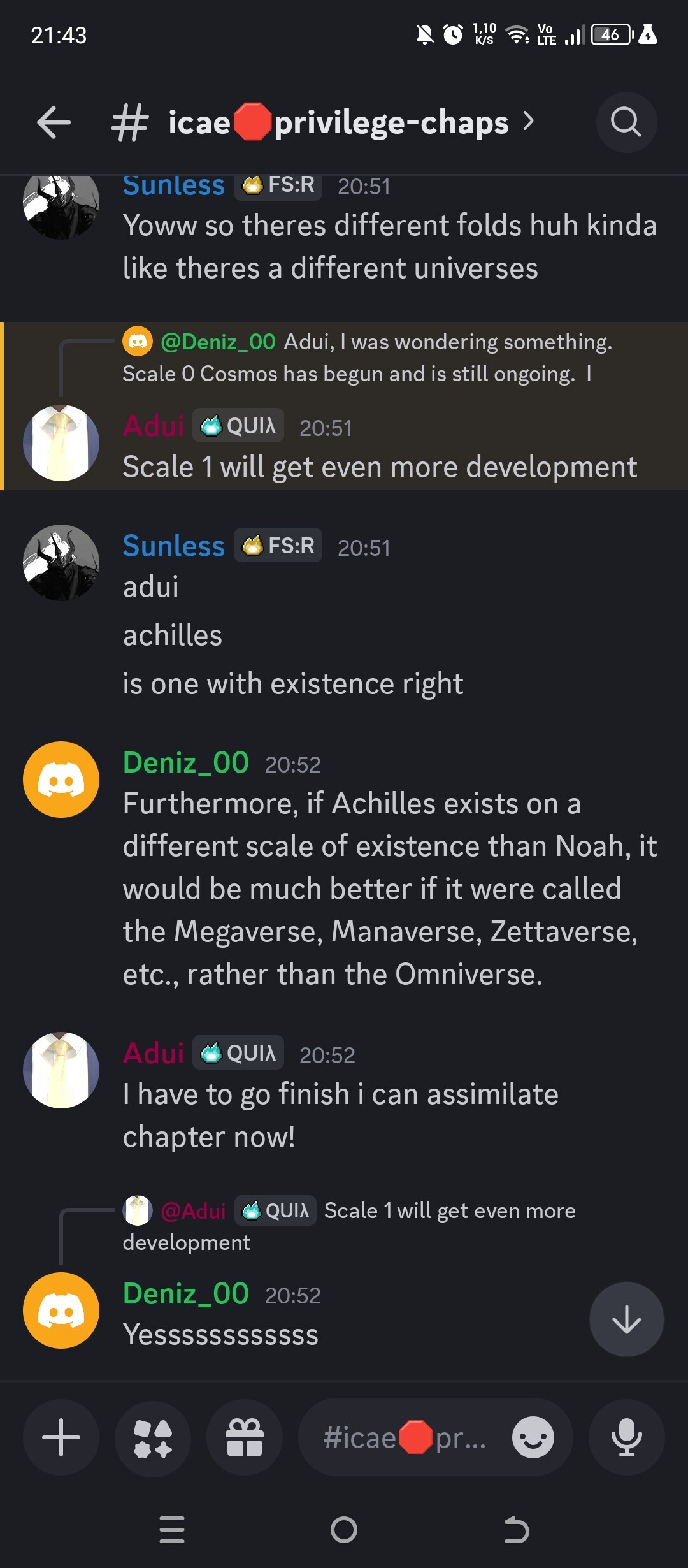Tap the FS:R server tag by Sunless
This screenshot has height=1568, width=688.
278,546
